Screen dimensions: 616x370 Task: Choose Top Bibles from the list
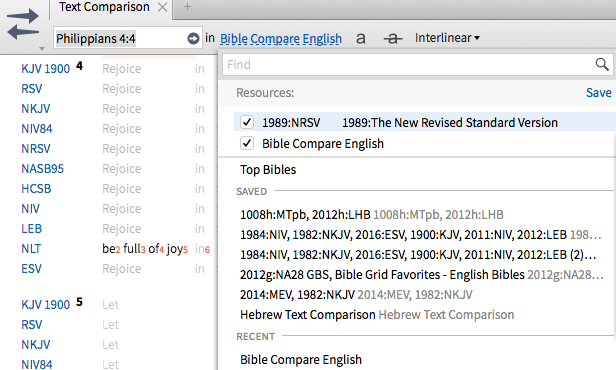(268, 170)
